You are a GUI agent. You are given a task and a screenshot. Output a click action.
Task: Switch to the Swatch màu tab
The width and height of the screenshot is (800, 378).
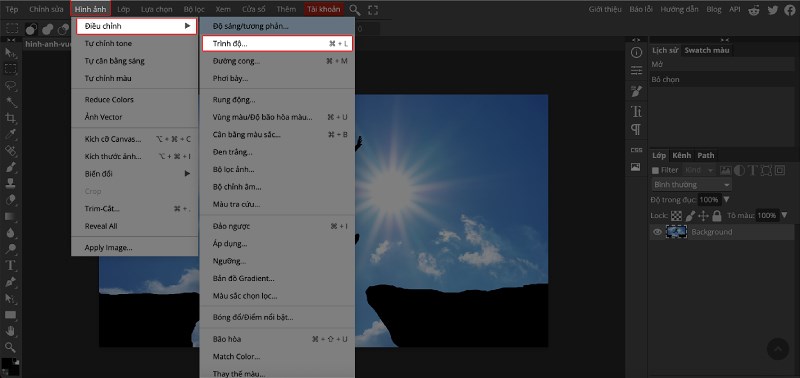pos(707,50)
